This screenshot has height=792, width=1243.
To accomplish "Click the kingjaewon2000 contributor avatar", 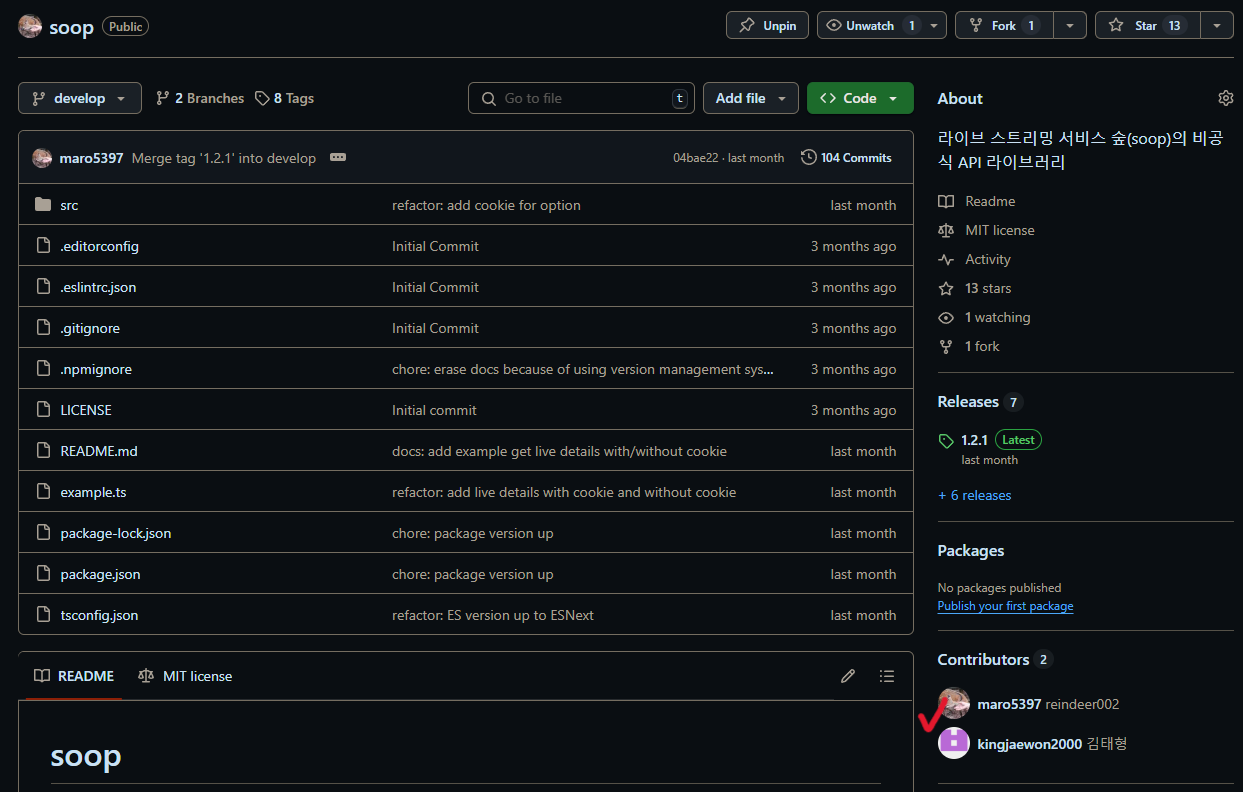I will click(954, 743).
